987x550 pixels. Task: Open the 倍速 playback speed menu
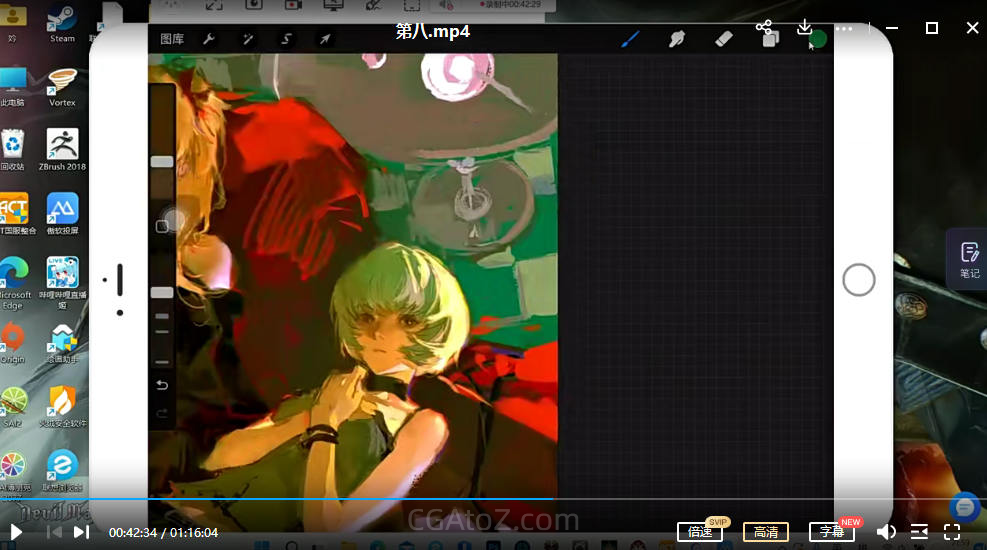tap(700, 532)
